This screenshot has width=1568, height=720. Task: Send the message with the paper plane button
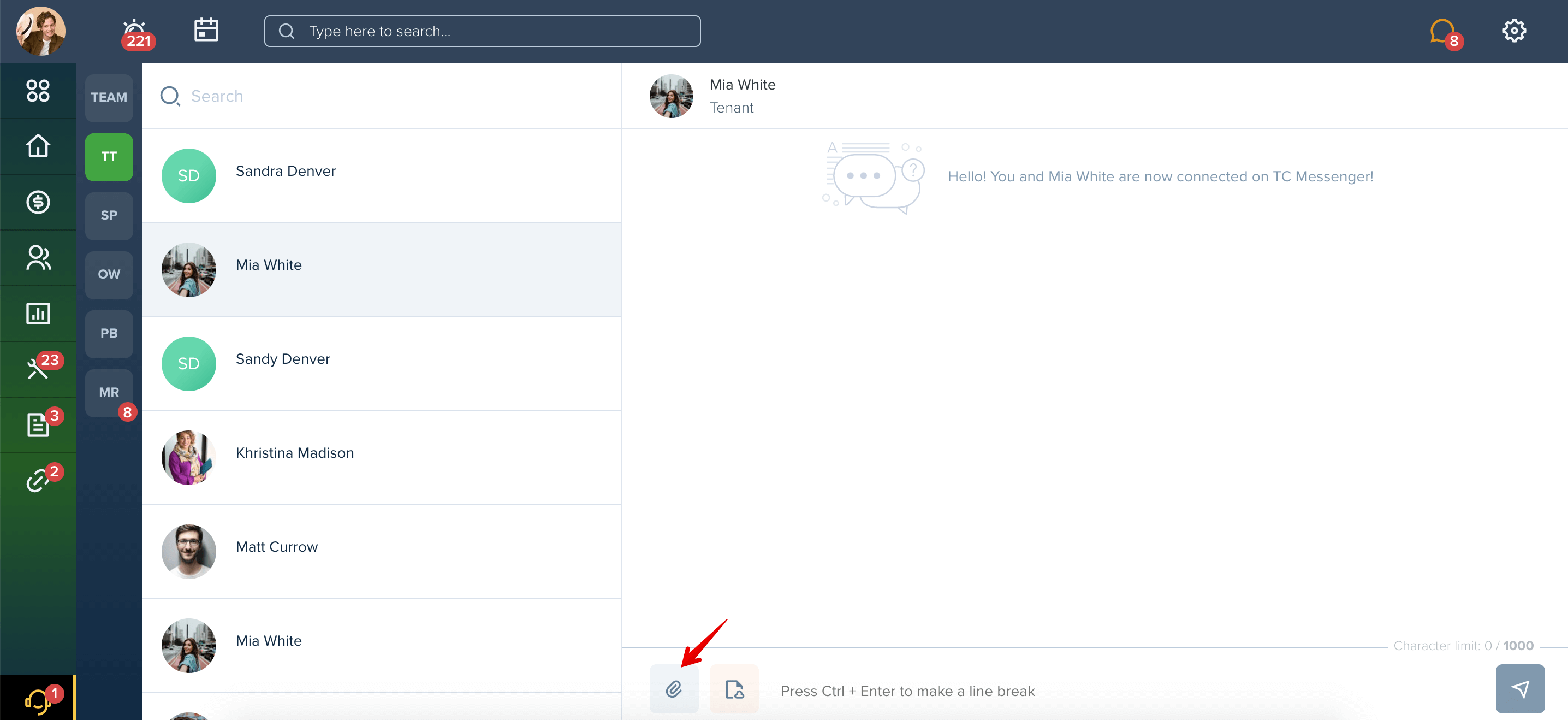coord(1520,689)
